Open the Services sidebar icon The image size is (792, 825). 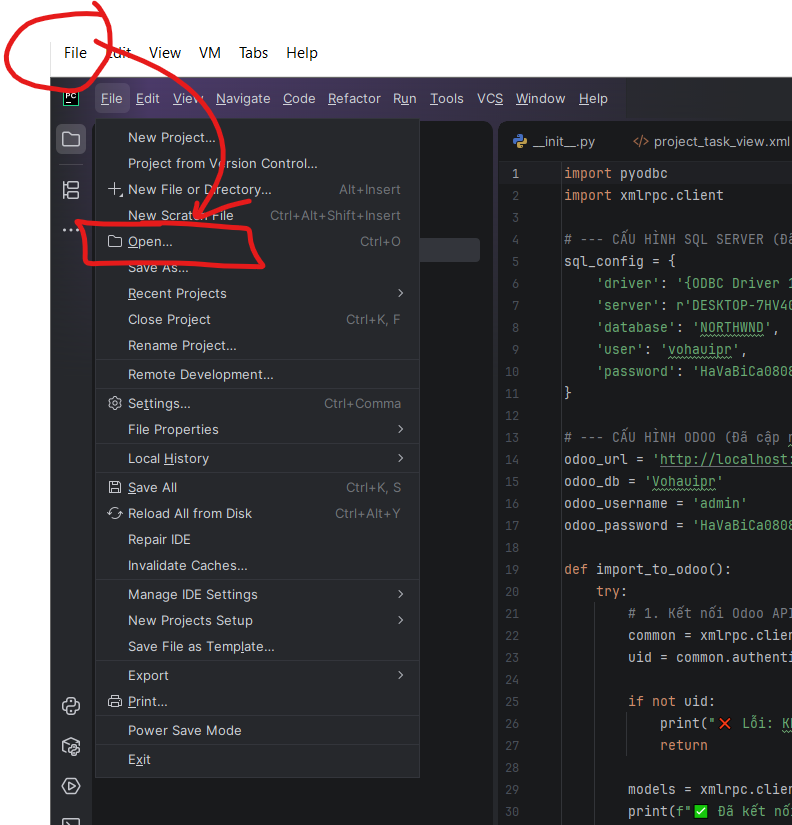pos(70,786)
